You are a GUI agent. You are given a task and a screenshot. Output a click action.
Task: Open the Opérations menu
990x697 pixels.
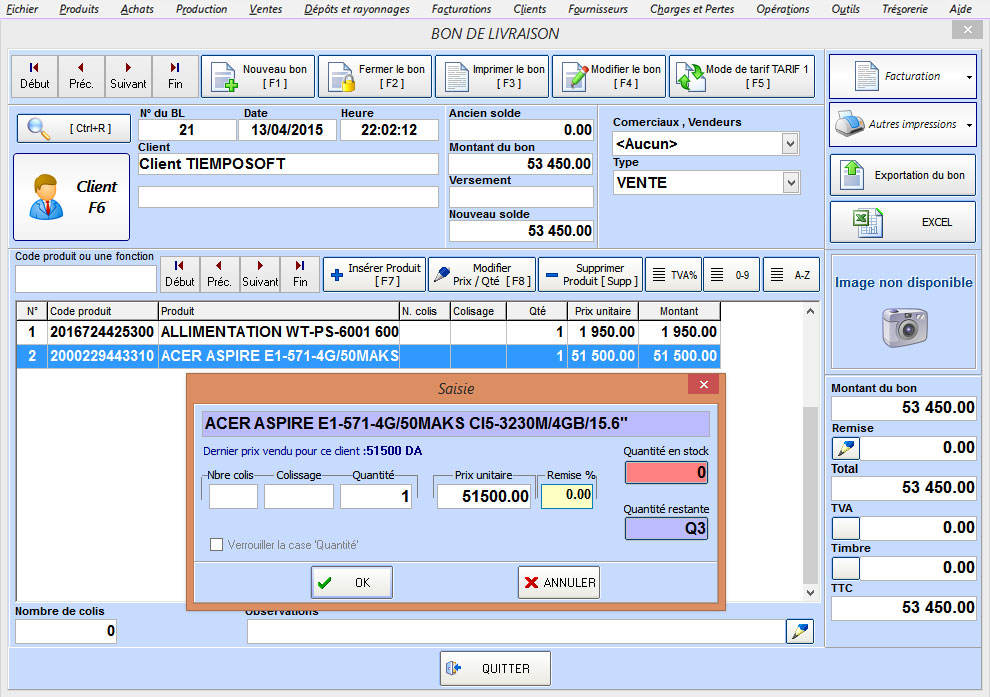coord(783,9)
